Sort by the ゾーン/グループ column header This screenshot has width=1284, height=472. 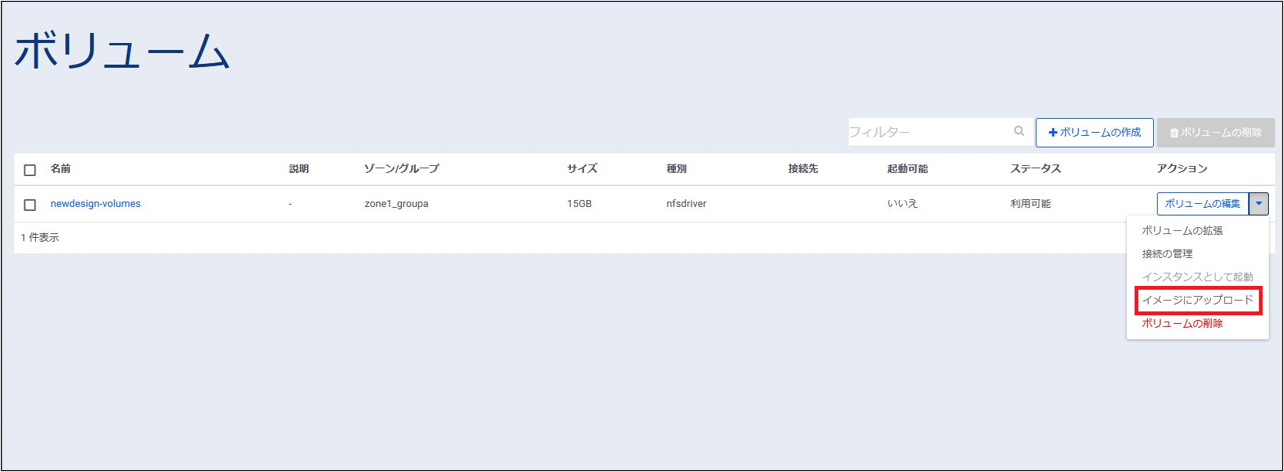click(402, 169)
